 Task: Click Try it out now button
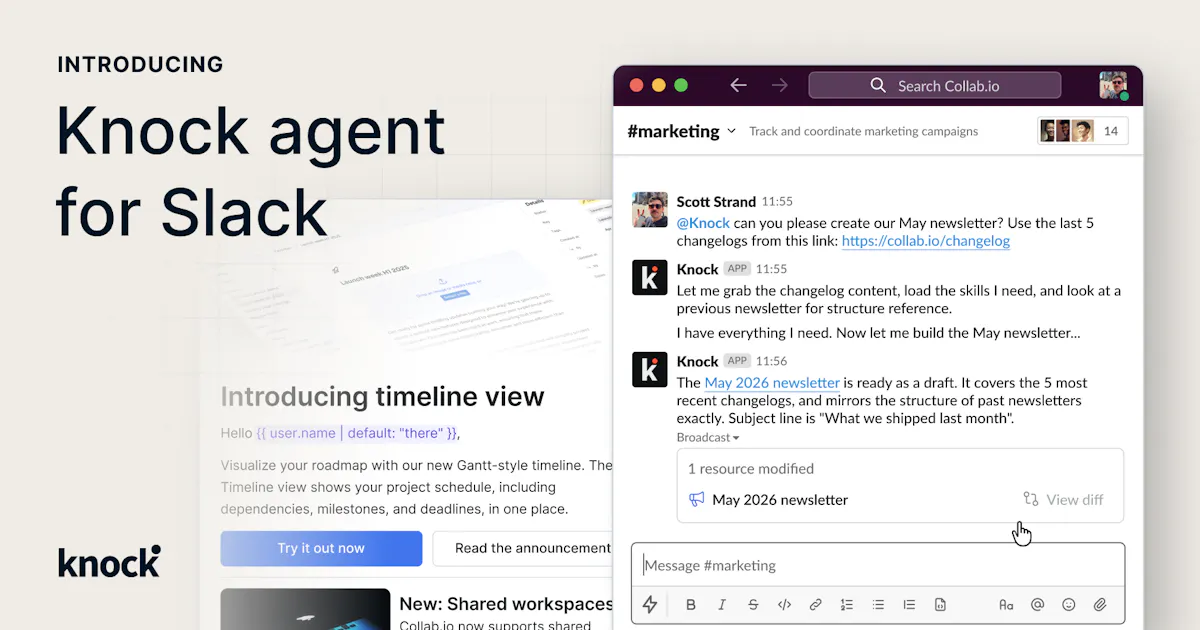pos(321,548)
